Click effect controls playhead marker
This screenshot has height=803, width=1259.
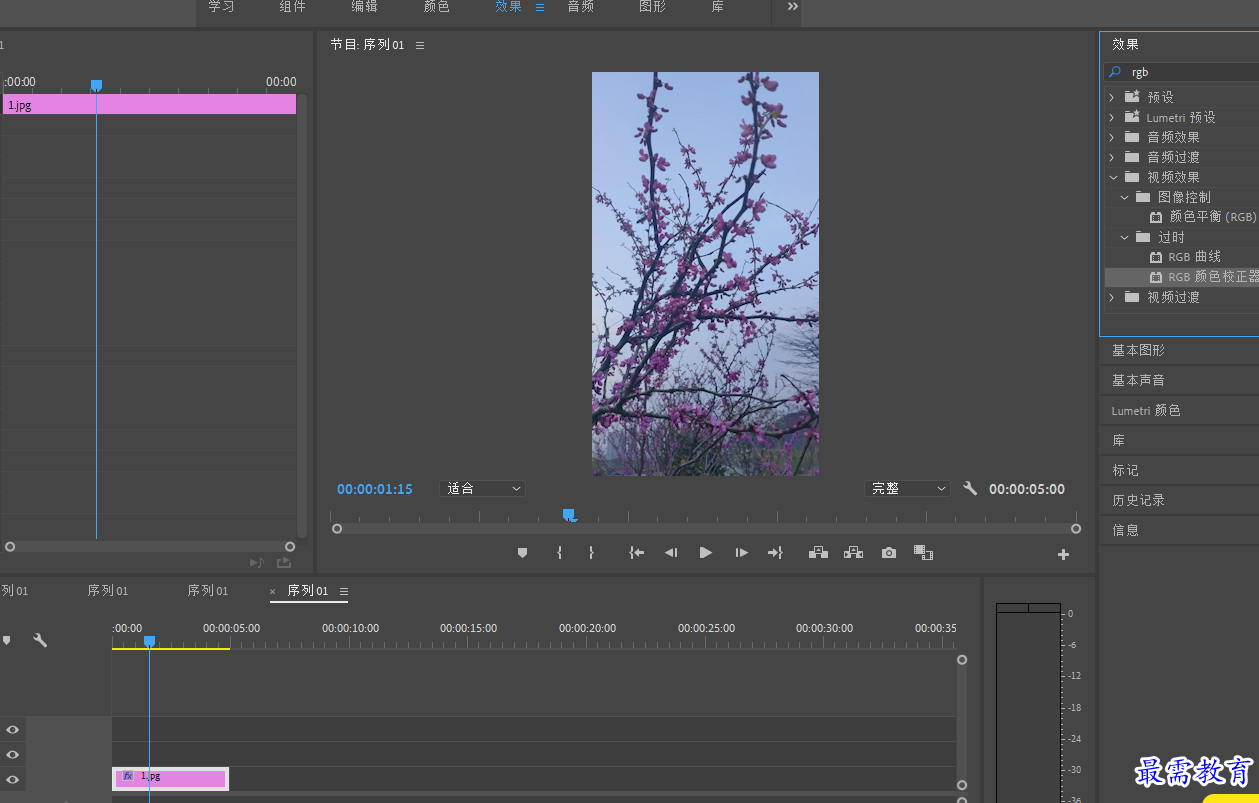point(96,86)
